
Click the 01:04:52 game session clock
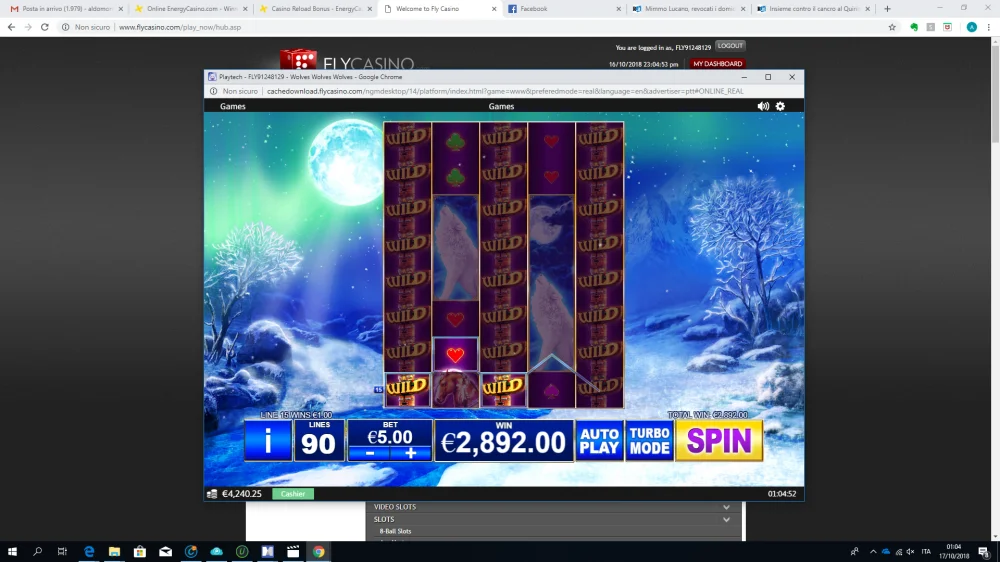click(x=782, y=494)
